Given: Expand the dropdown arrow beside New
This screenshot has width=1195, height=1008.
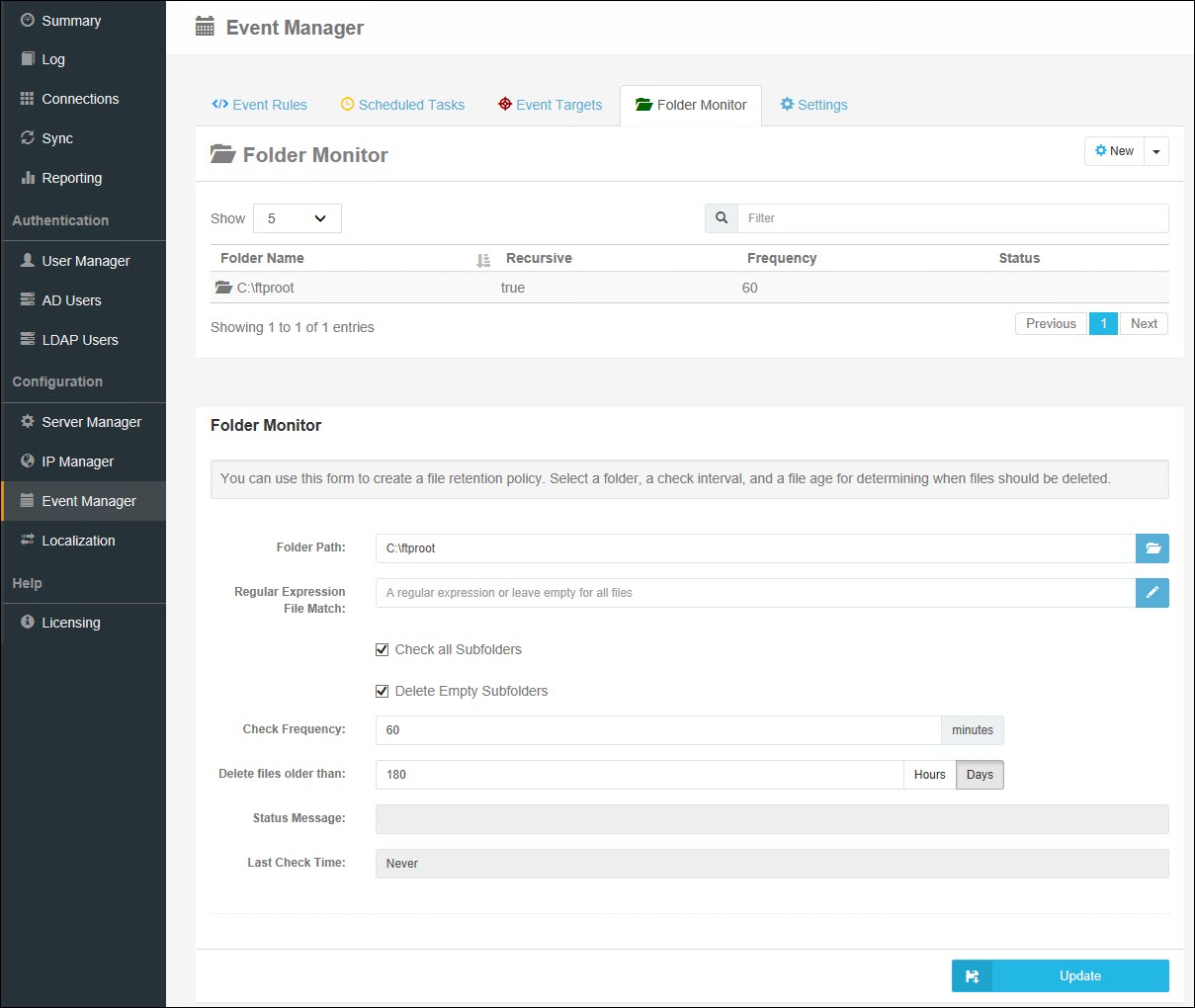Looking at the screenshot, I should coord(1156,150).
